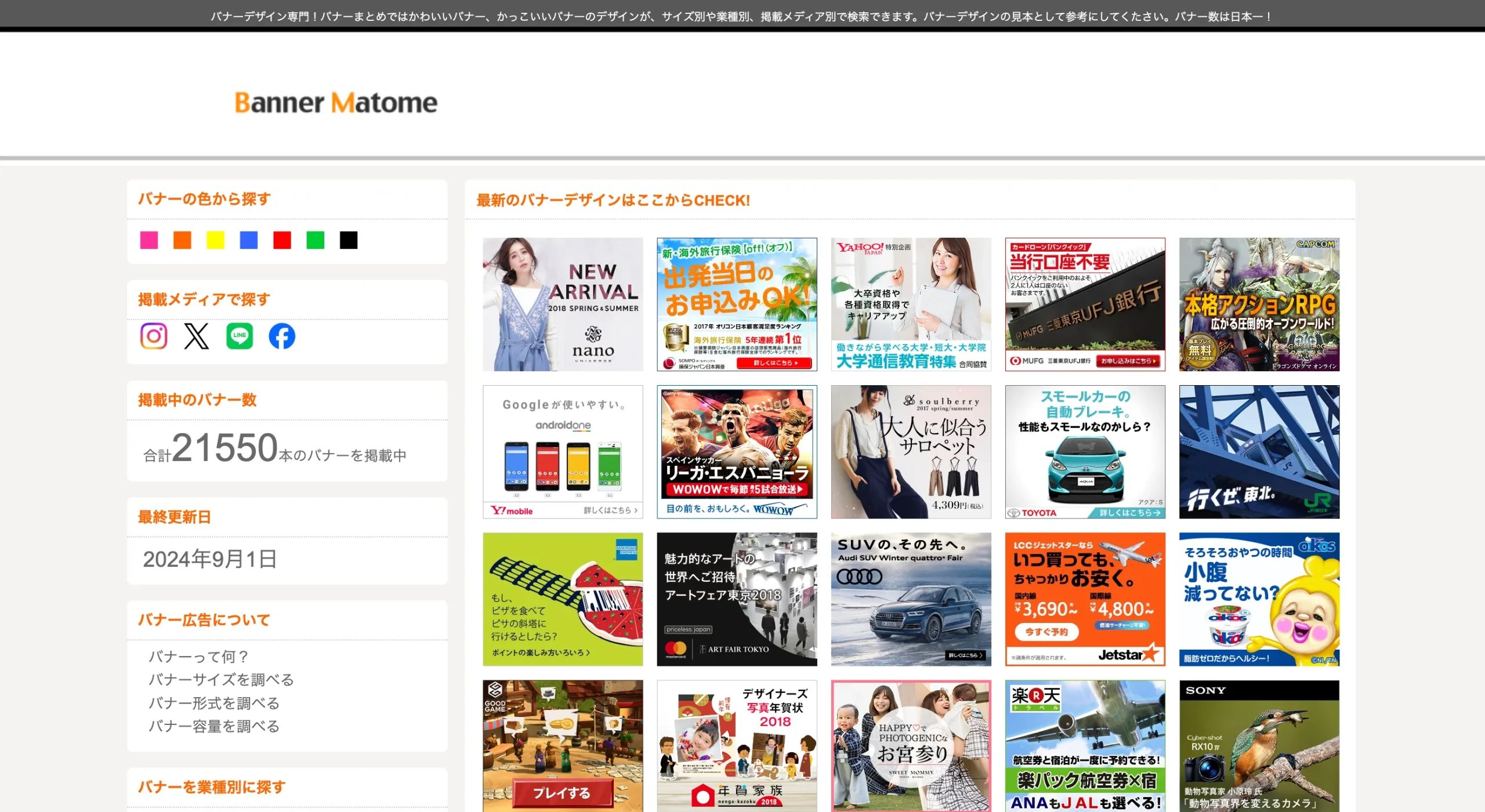This screenshot has height=812, width=1485.
Task: Click the red color swatch
Action: [282, 240]
